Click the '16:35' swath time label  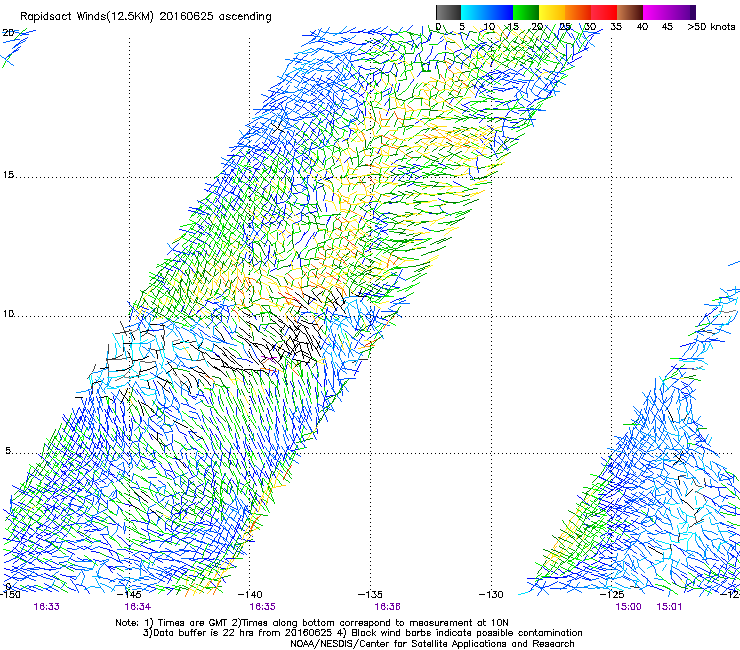pos(262,607)
